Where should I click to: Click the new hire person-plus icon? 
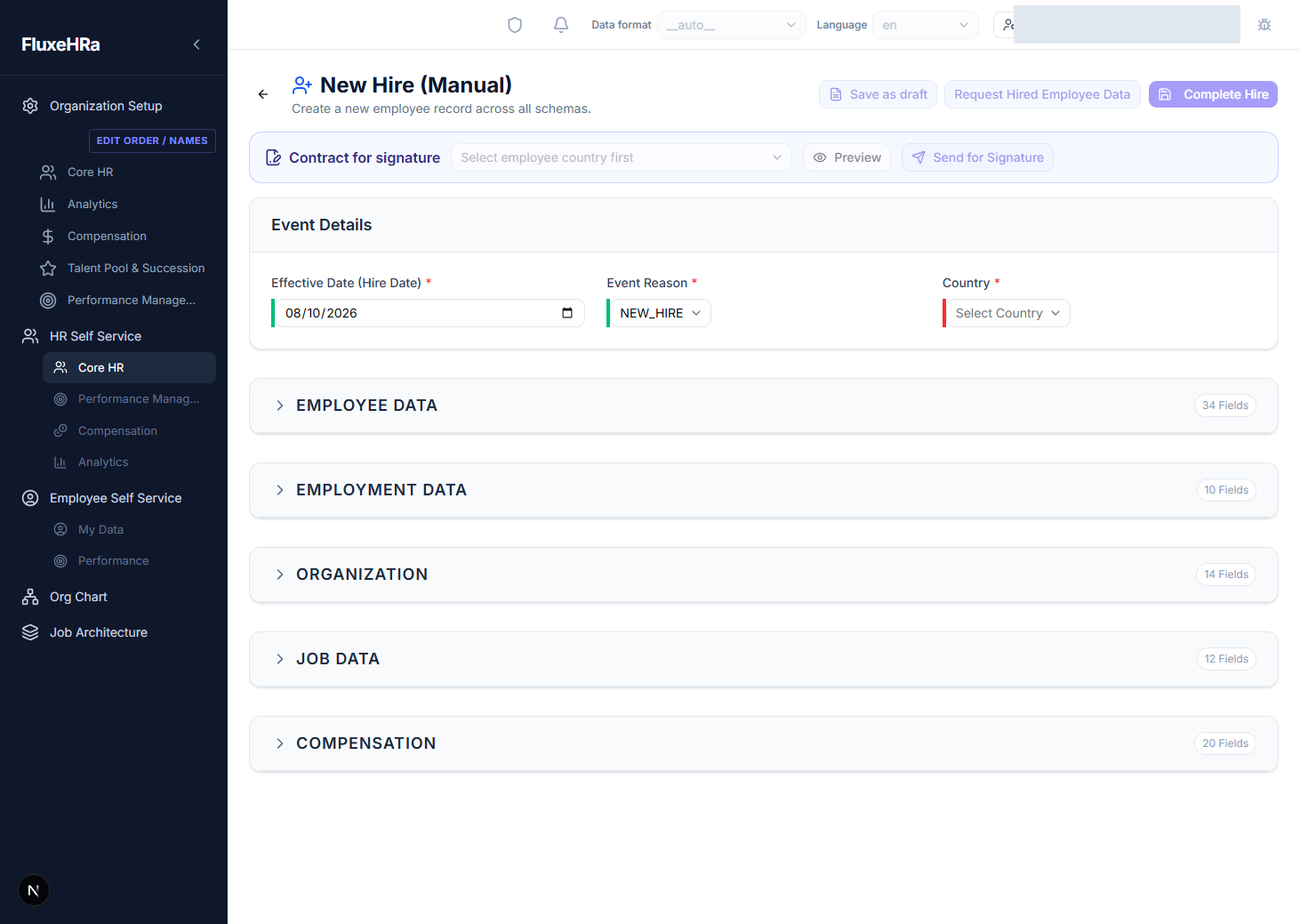click(302, 85)
